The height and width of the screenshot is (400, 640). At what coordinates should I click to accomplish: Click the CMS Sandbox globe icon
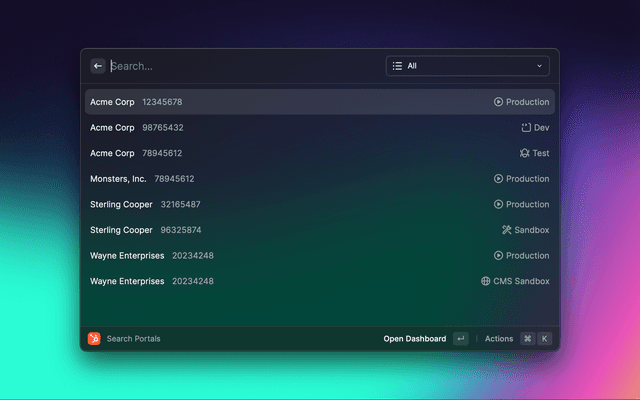[486, 282]
